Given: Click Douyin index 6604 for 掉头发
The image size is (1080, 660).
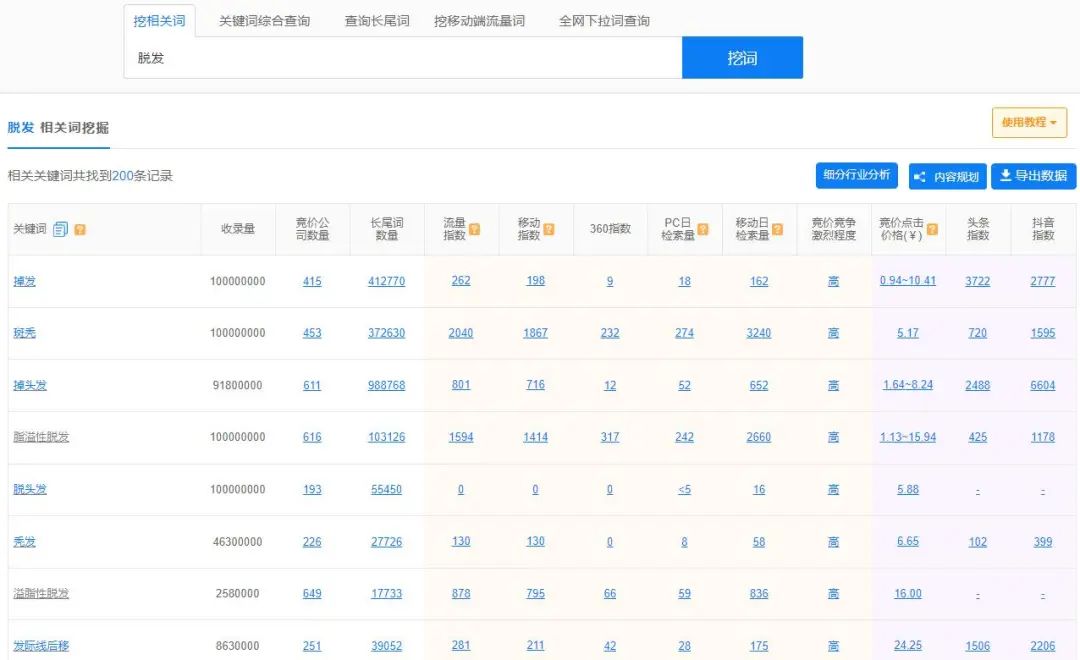Looking at the screenshot, I should (1042, 385).
